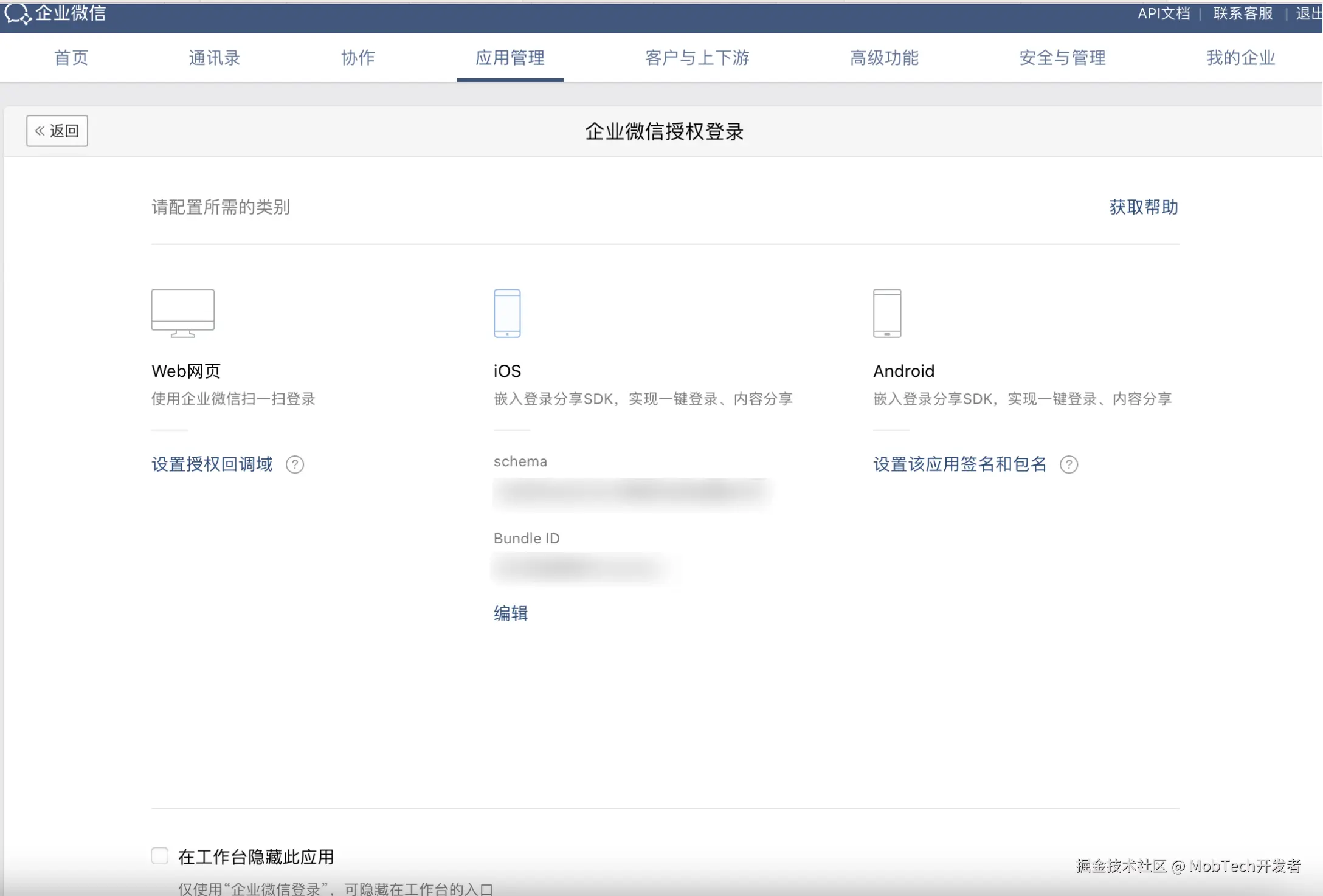Open the 首页 tab
Image resolution: width=1323 pixels, height=896 pixels.
pyautogui.click(x=71, y=58)
